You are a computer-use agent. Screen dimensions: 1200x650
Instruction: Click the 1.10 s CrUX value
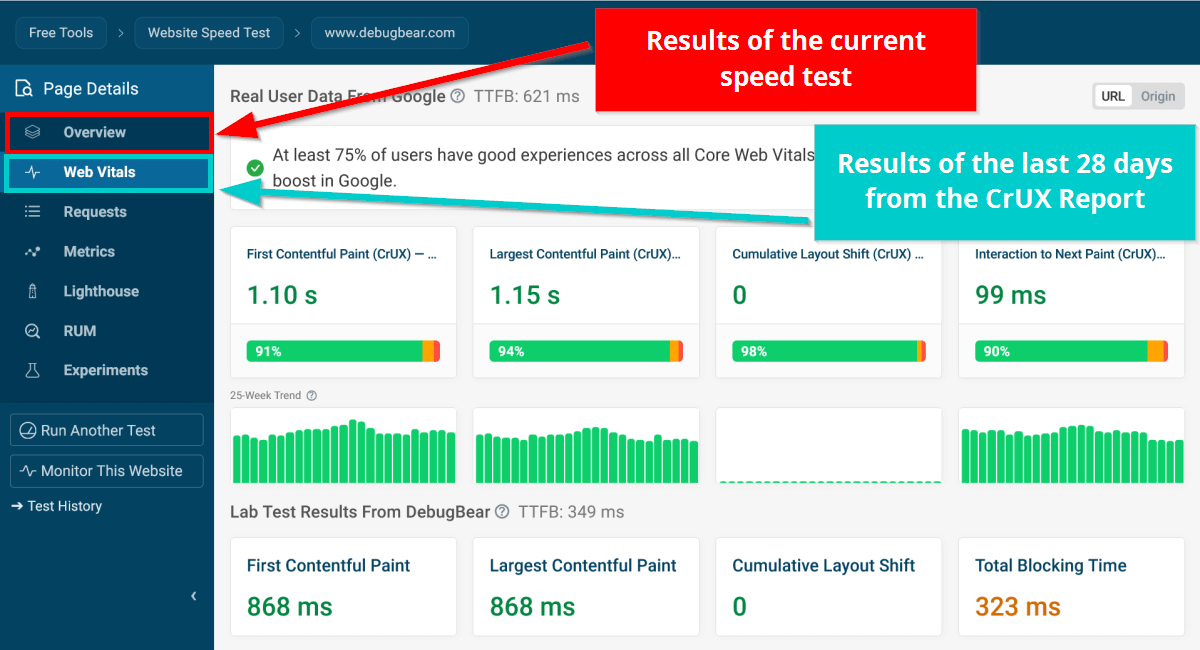pyautogui.click(x=282, y=296)
